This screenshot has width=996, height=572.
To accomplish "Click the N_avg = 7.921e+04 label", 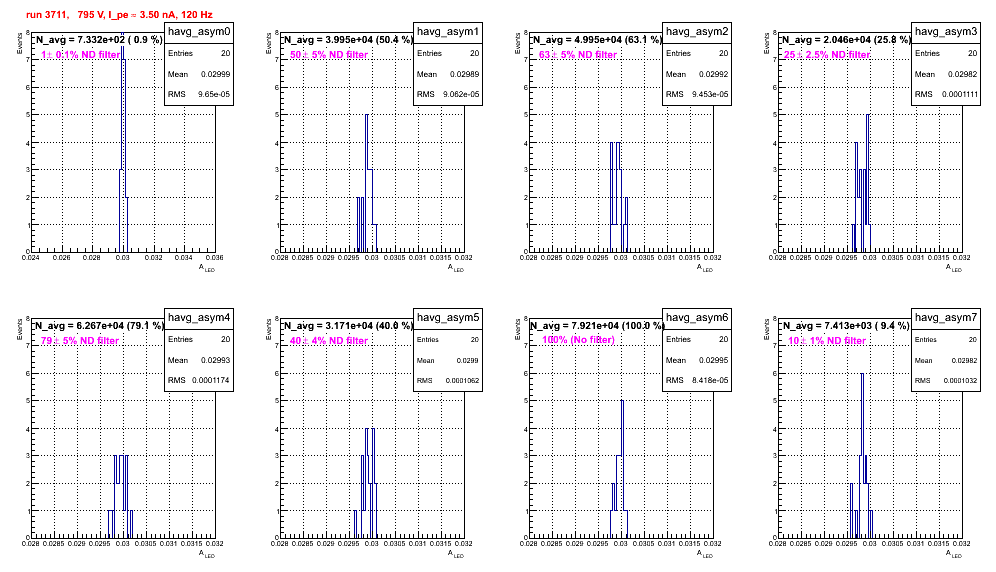I will [x=596, y=326].
